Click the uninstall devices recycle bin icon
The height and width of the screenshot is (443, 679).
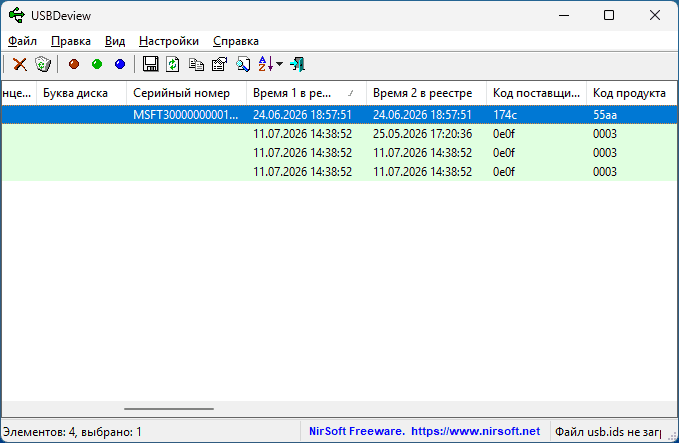click(42, 65)
